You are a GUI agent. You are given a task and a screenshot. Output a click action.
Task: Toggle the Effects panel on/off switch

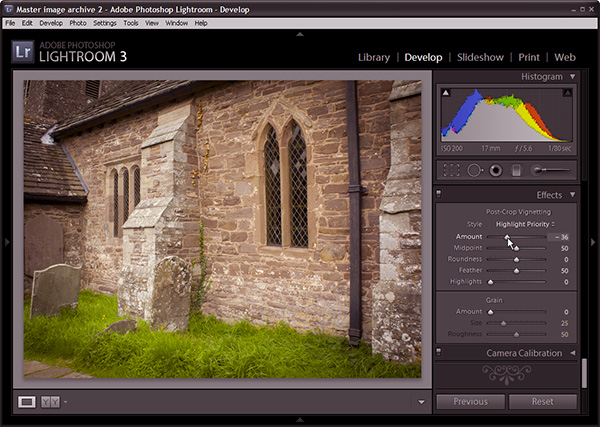[438, 195]
